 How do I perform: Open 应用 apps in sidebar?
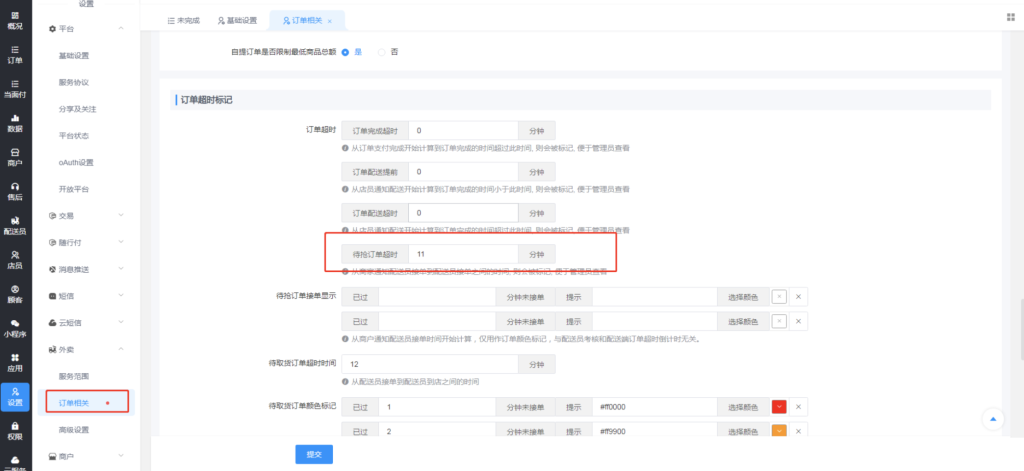(14, 362)
